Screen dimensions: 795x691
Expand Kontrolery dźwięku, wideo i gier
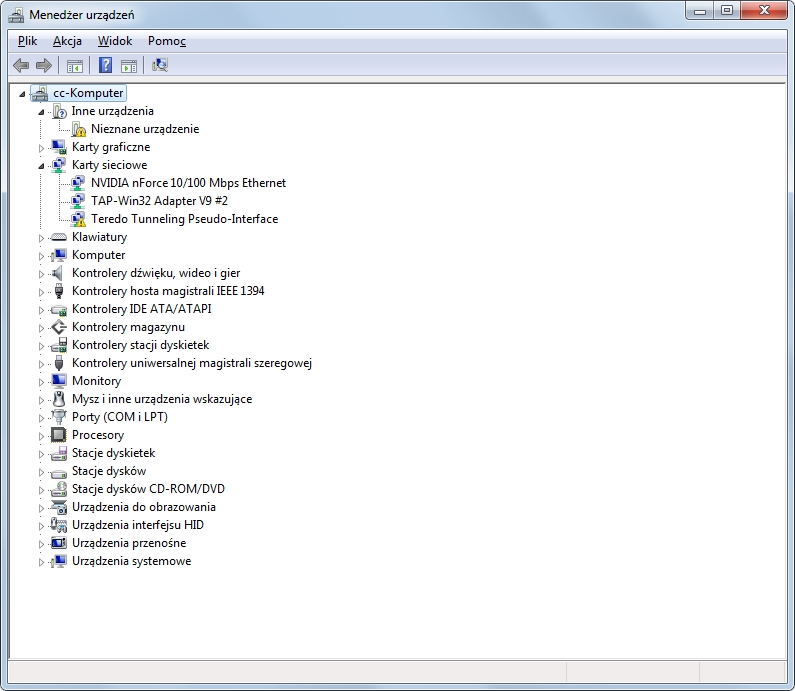point(41,274)
